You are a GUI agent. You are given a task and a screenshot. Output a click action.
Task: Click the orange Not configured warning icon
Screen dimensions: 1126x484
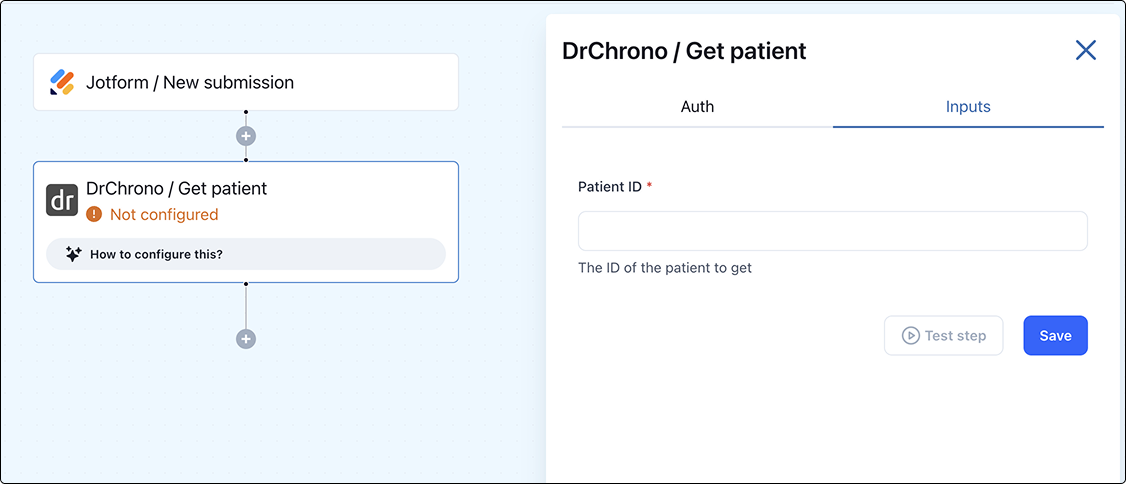(94, 214)
